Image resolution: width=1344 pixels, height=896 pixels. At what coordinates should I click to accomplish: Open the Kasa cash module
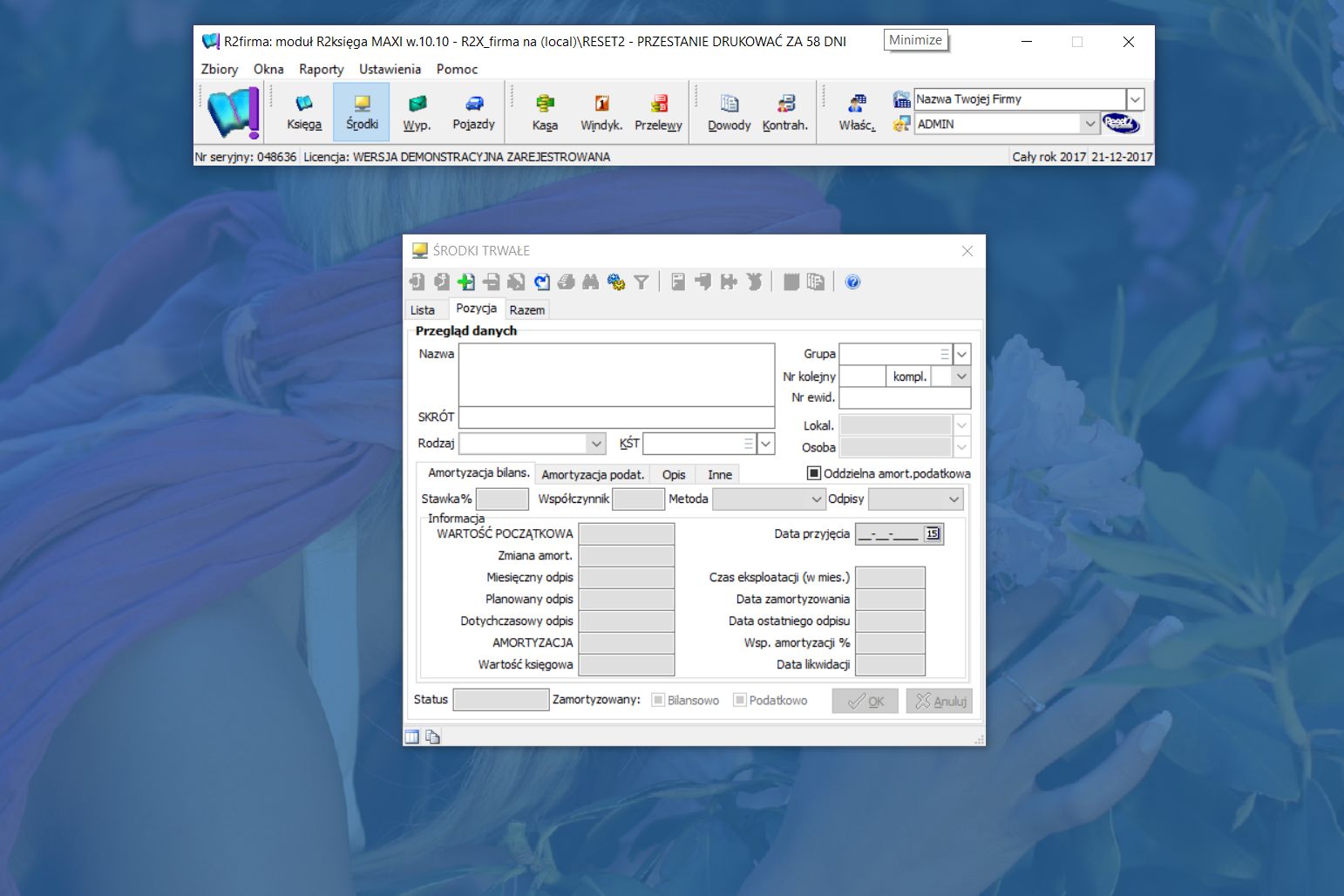click(x=545, y=112)
